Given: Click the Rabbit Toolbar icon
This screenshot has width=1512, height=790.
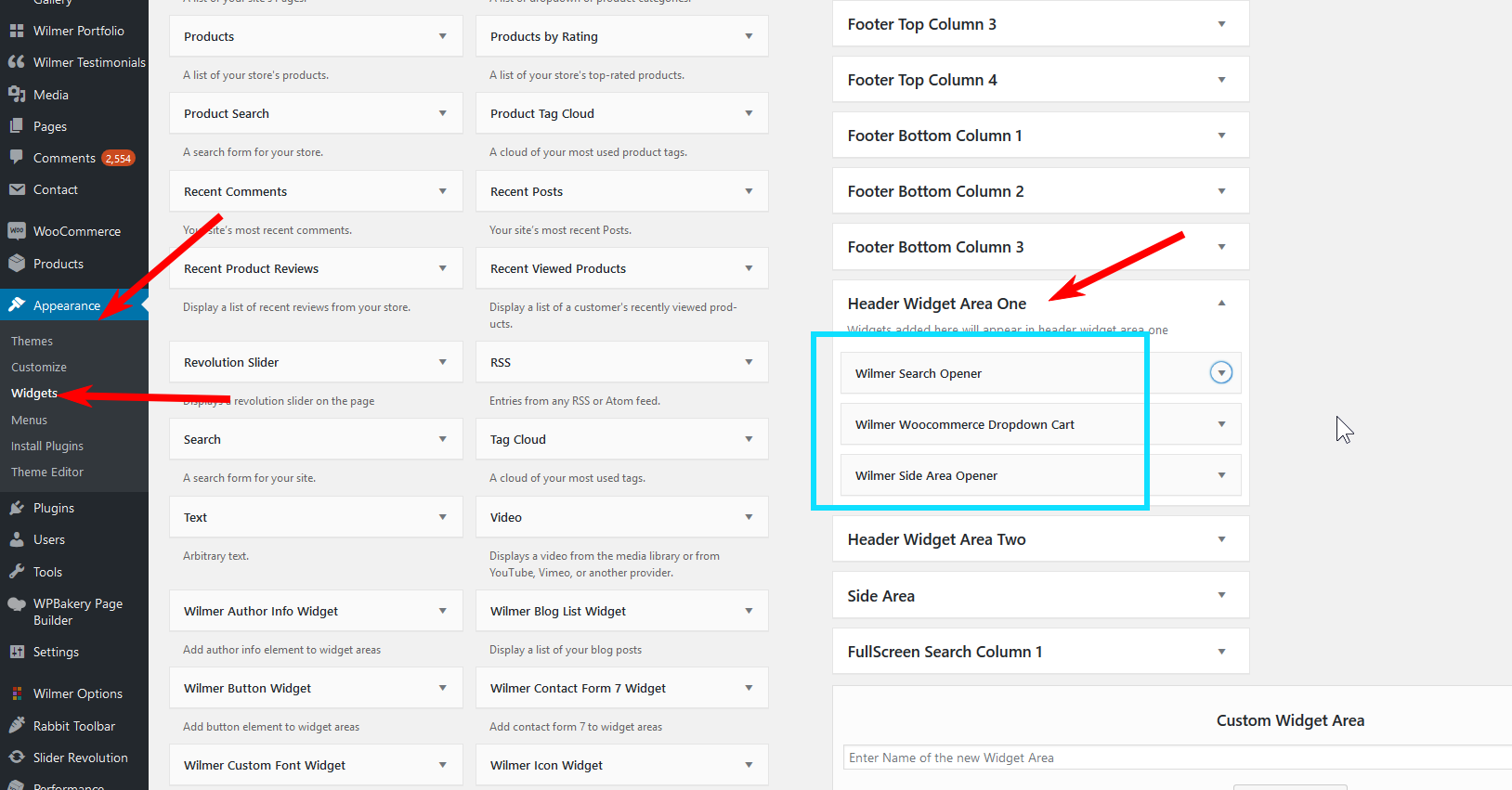Looking at the screenshot, I should [x=17, y=726].
